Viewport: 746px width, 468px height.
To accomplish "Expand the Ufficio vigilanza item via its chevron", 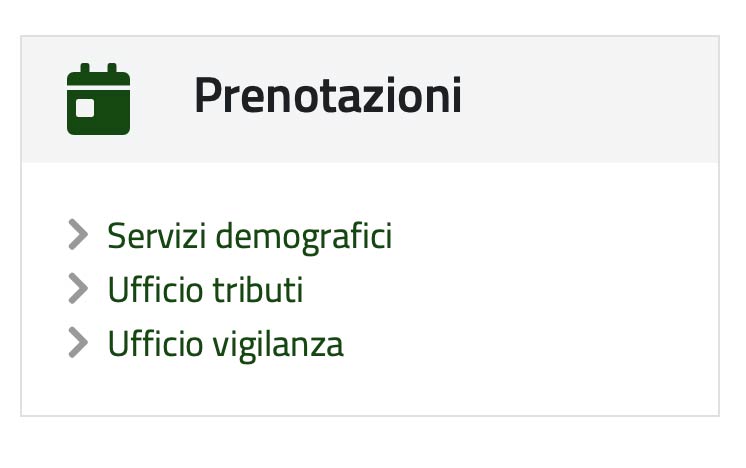I will (x=79, y=342).
